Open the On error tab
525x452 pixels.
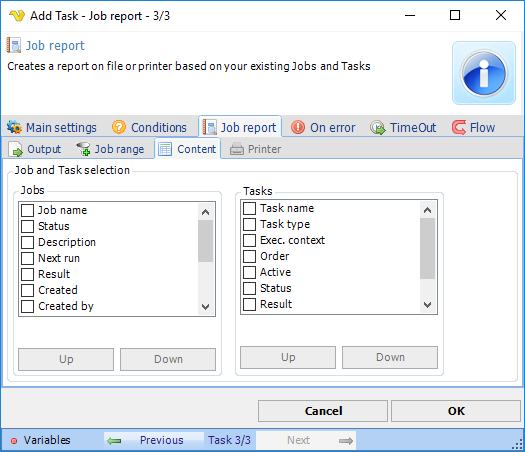(x=323, y=127)
